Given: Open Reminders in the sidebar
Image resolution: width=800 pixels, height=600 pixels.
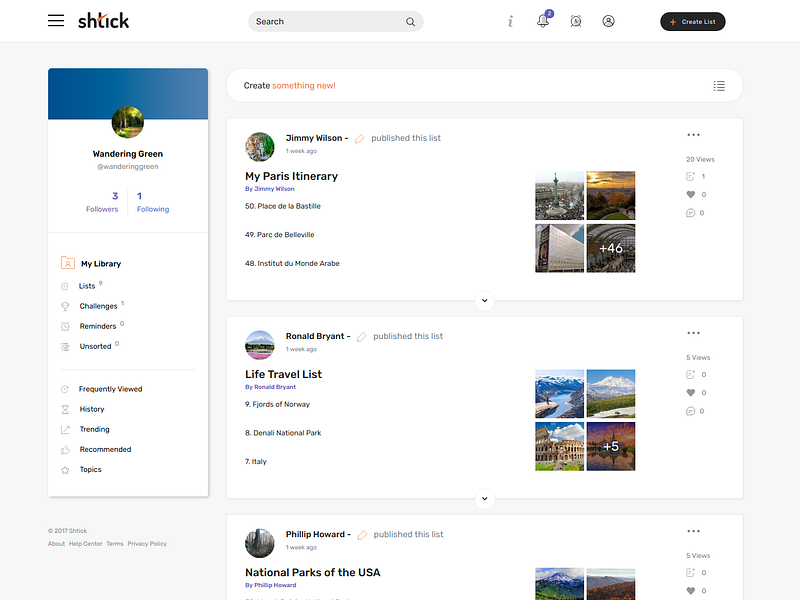Looking at the screenshot, I should tap(98, 326).
